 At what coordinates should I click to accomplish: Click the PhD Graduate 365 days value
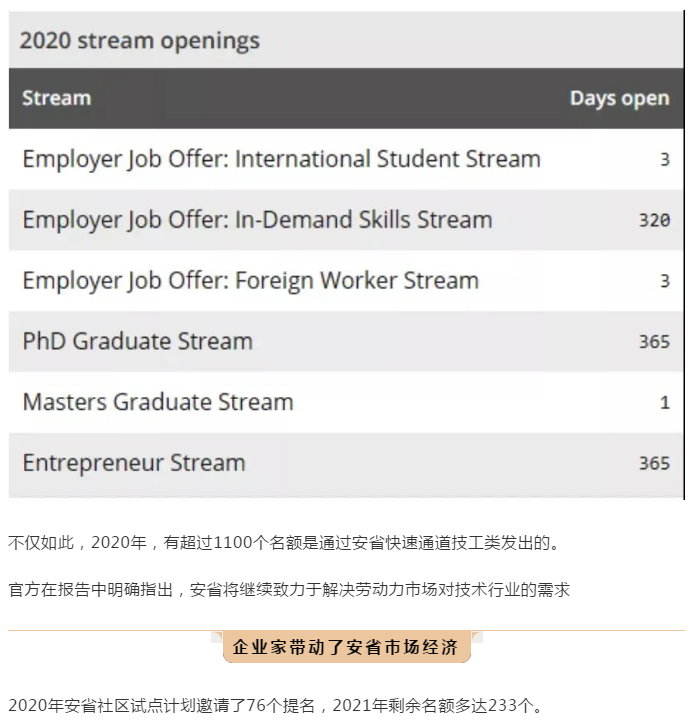pyautogui.click(x=654, y=342)
